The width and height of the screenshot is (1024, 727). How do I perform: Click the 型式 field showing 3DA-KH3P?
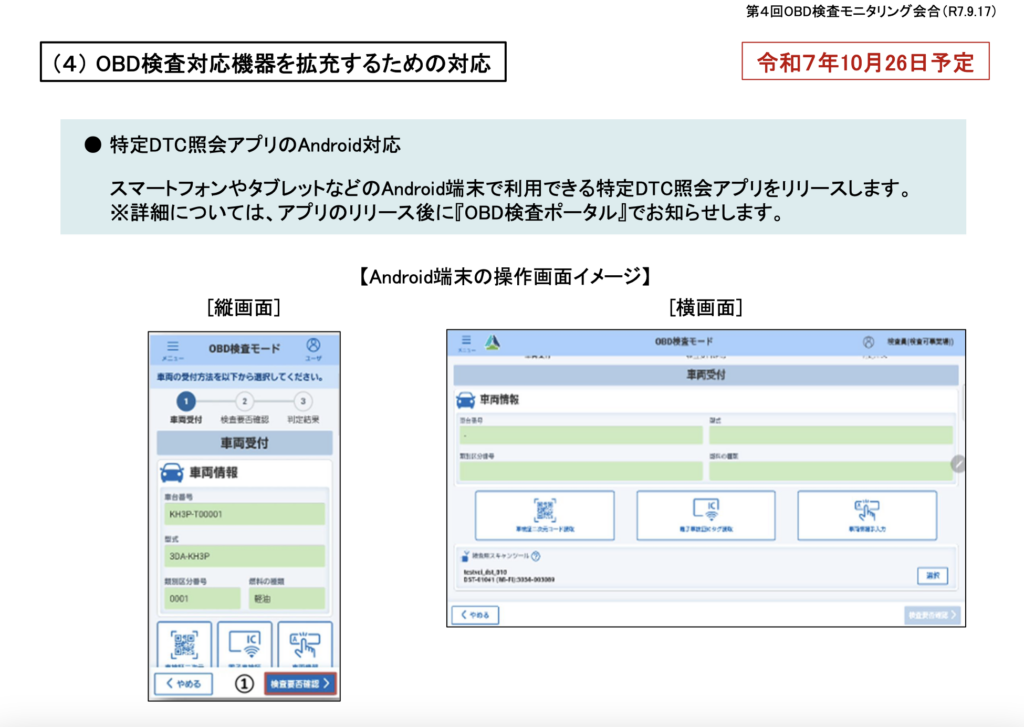pos(243,556)
